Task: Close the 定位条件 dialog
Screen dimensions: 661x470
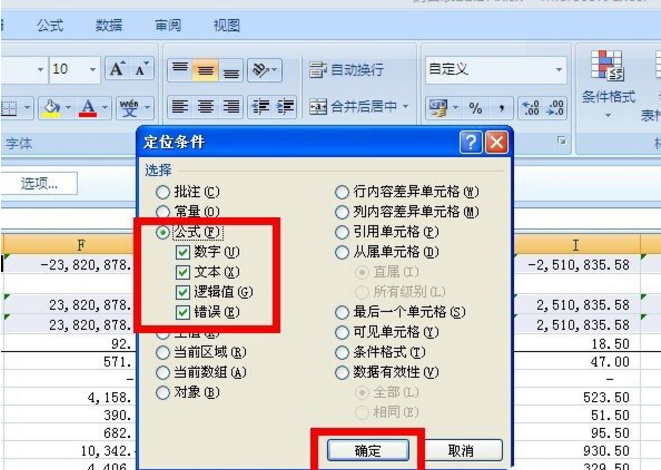Action: tap(497, 142)
